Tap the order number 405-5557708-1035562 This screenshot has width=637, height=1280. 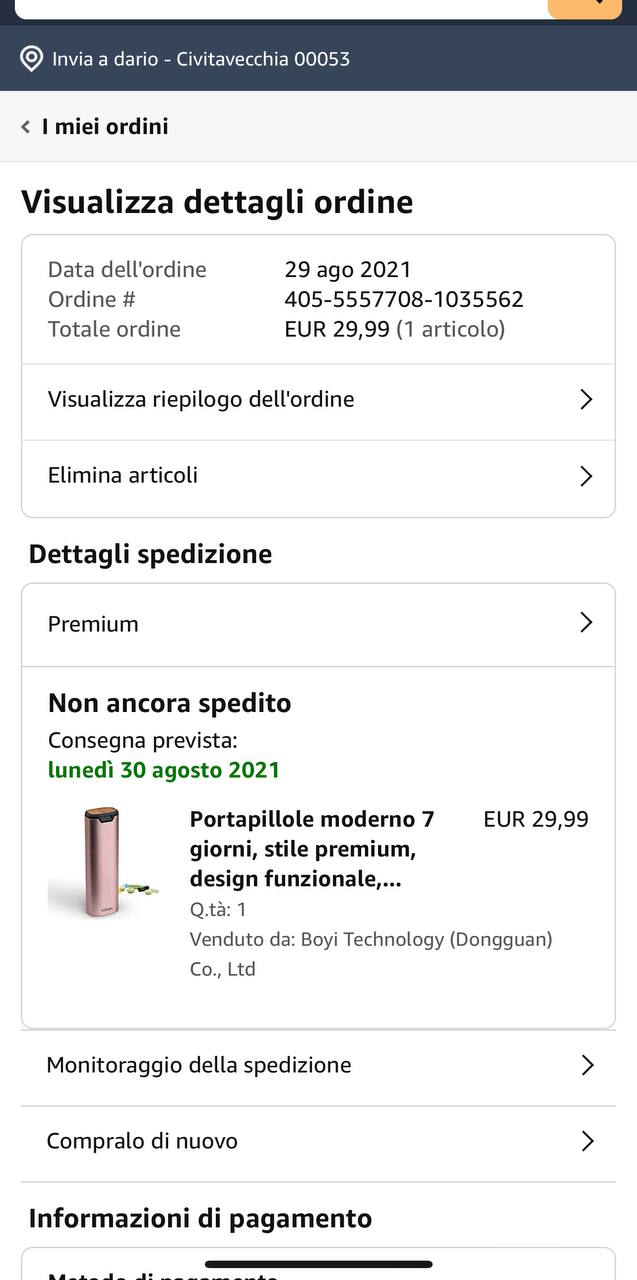[x=404, y=299]
